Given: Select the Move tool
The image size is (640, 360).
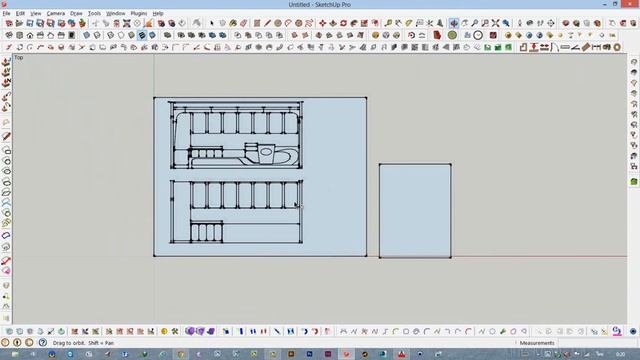Looking at the screenshot, I should 322,23.
